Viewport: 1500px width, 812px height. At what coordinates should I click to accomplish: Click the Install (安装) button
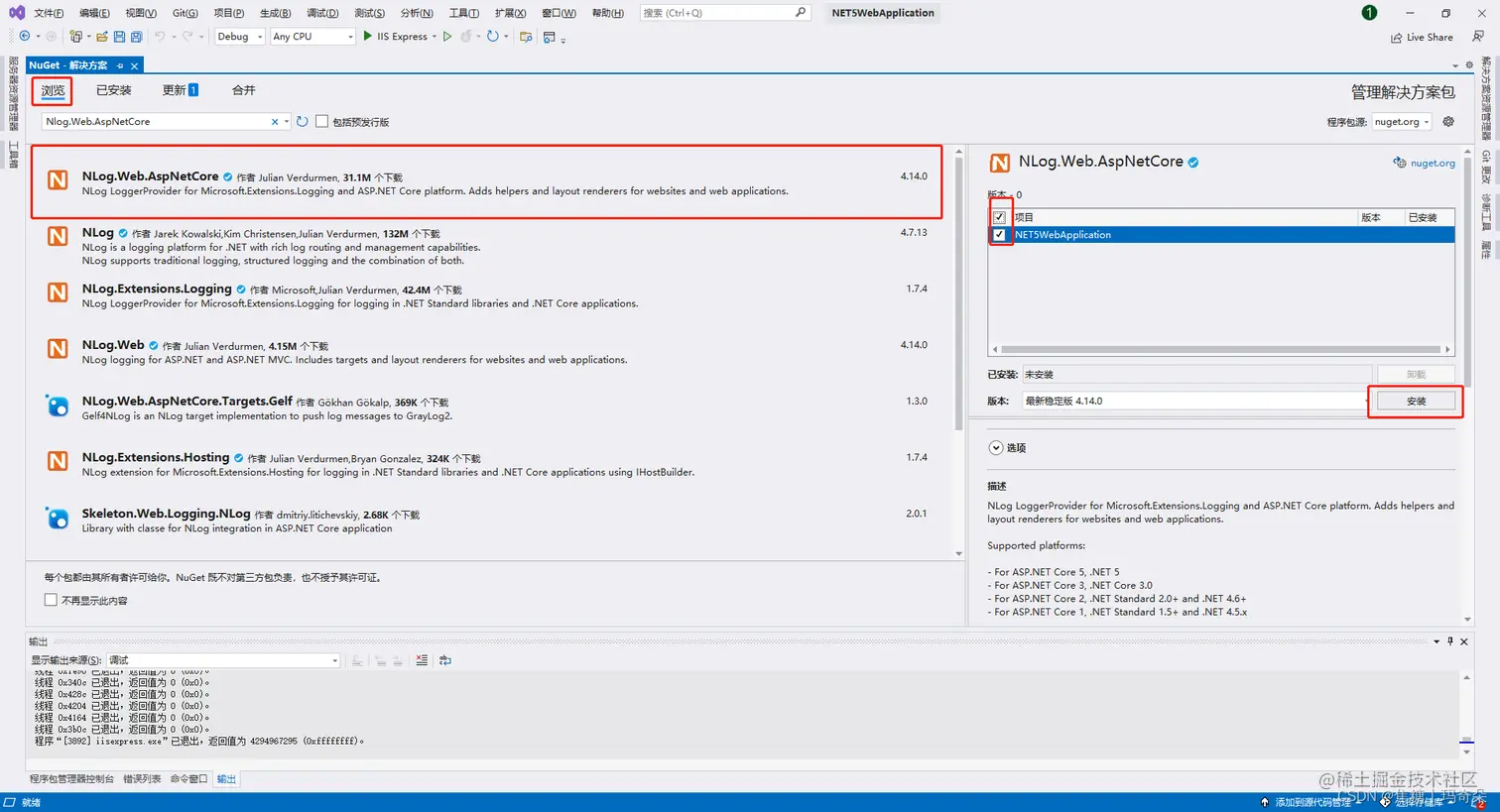[1416, 401]
